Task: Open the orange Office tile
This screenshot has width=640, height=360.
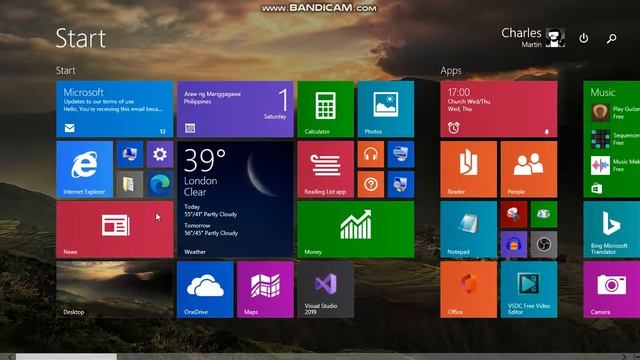Action: (x=469, y=290)
